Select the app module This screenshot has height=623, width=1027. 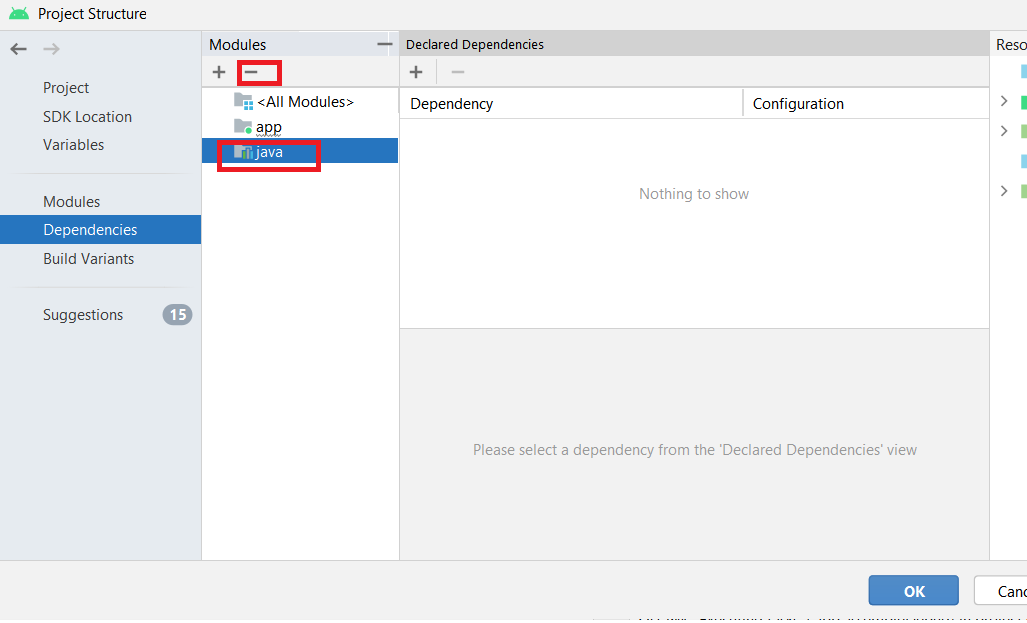point(268,127)
